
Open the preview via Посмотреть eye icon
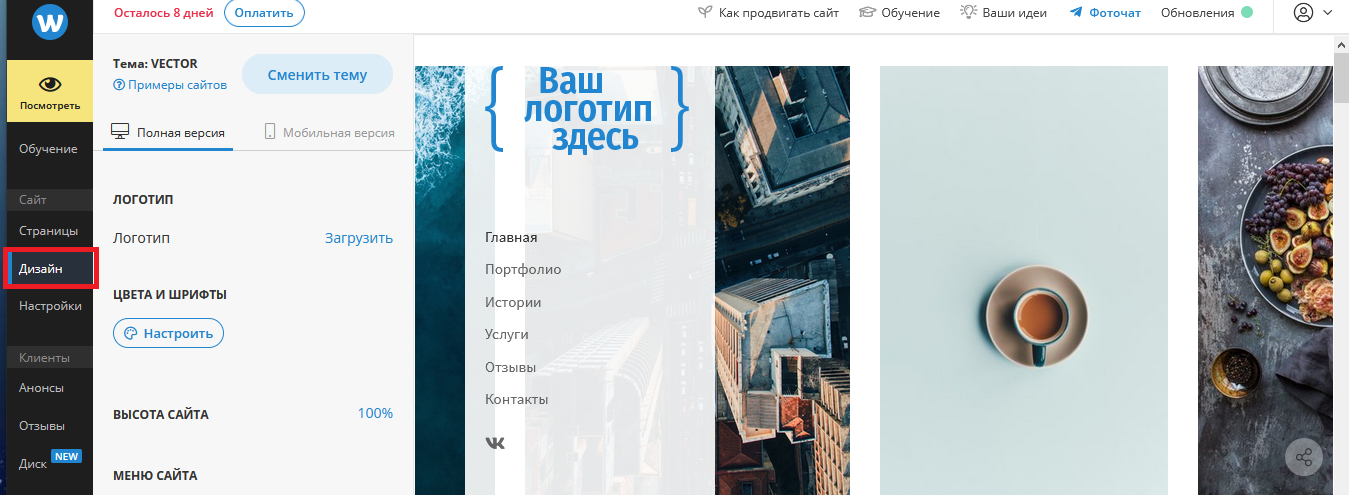(x=49, y=92)
